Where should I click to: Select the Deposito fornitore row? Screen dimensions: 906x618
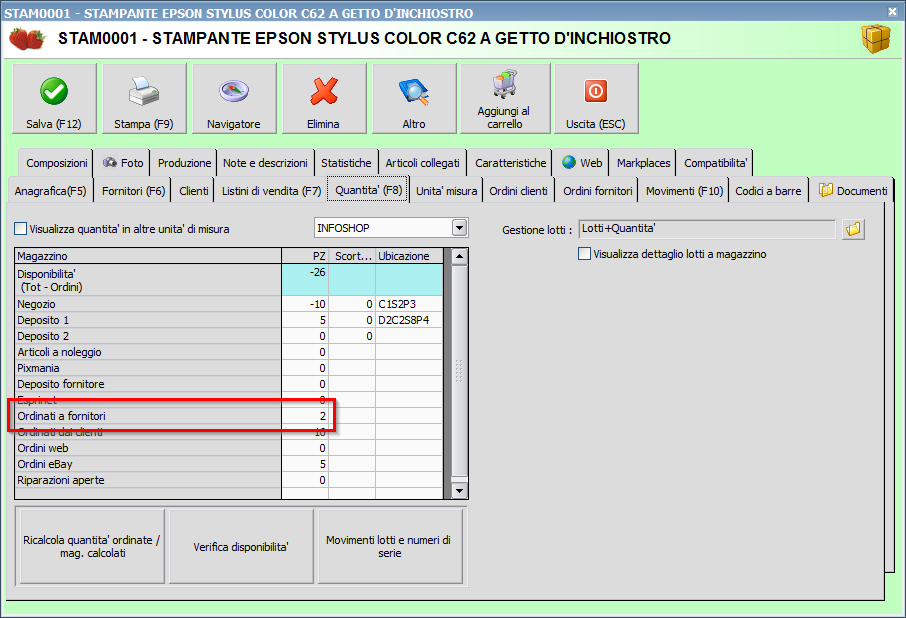pyautogui.click(x=229, y=384)
